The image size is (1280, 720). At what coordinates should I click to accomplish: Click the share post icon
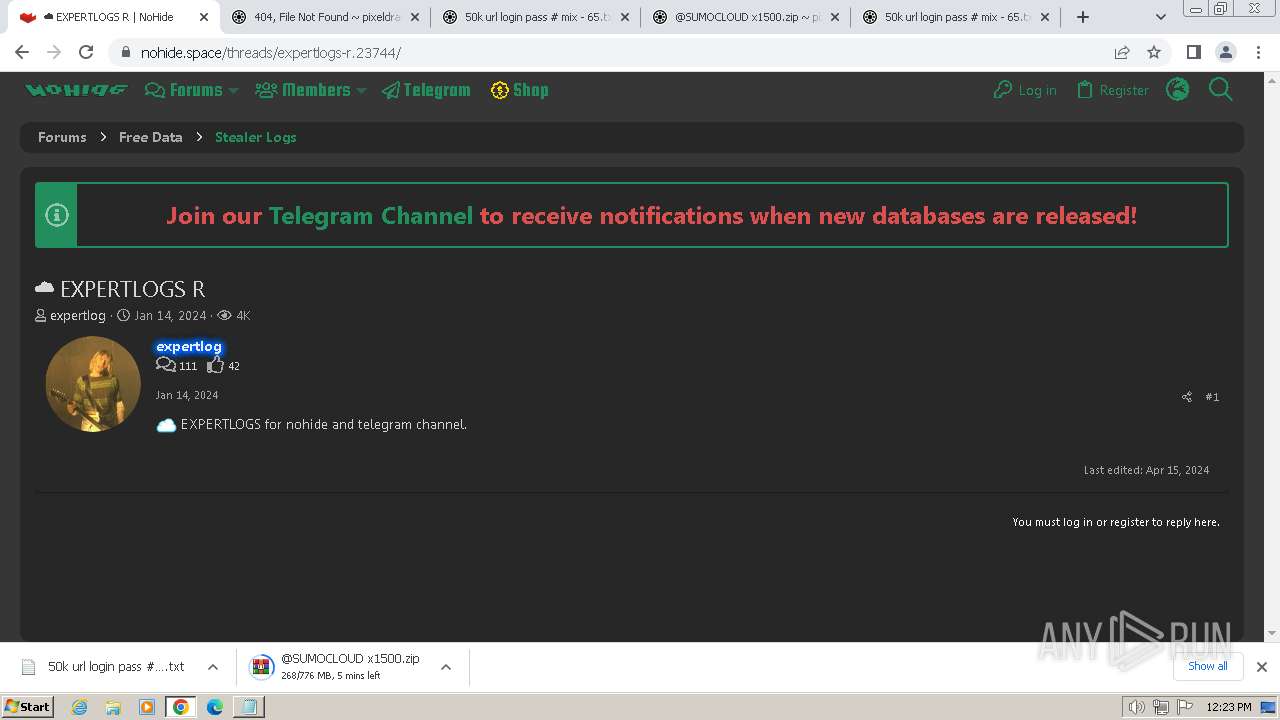pos(1187,397)
